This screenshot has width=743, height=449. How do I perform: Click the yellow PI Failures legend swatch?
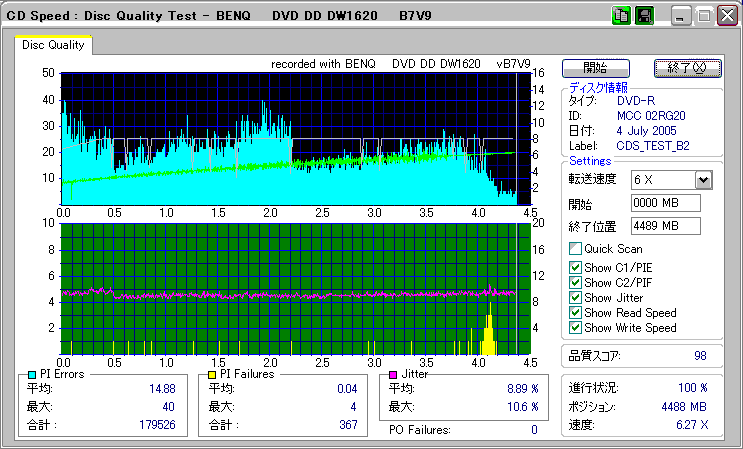click(211, 374)
